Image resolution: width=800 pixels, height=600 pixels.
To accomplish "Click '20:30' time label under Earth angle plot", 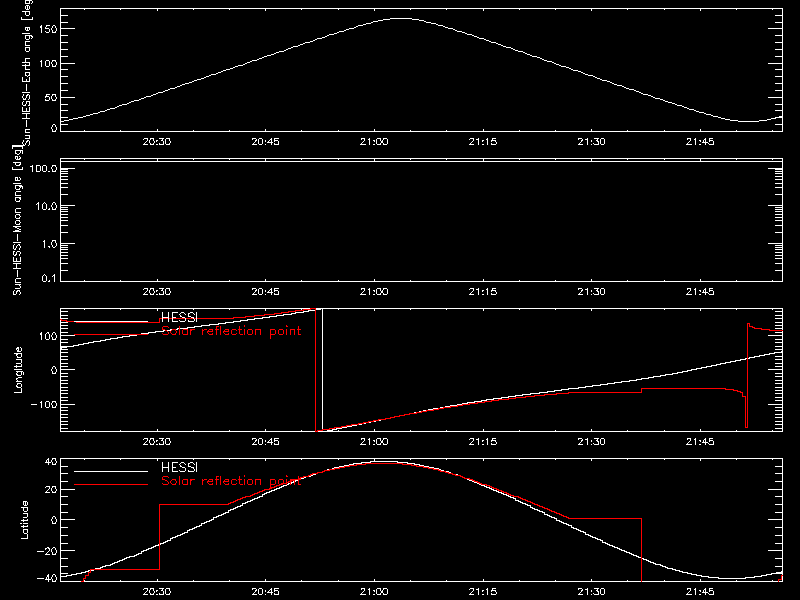I will pos(157,142).
